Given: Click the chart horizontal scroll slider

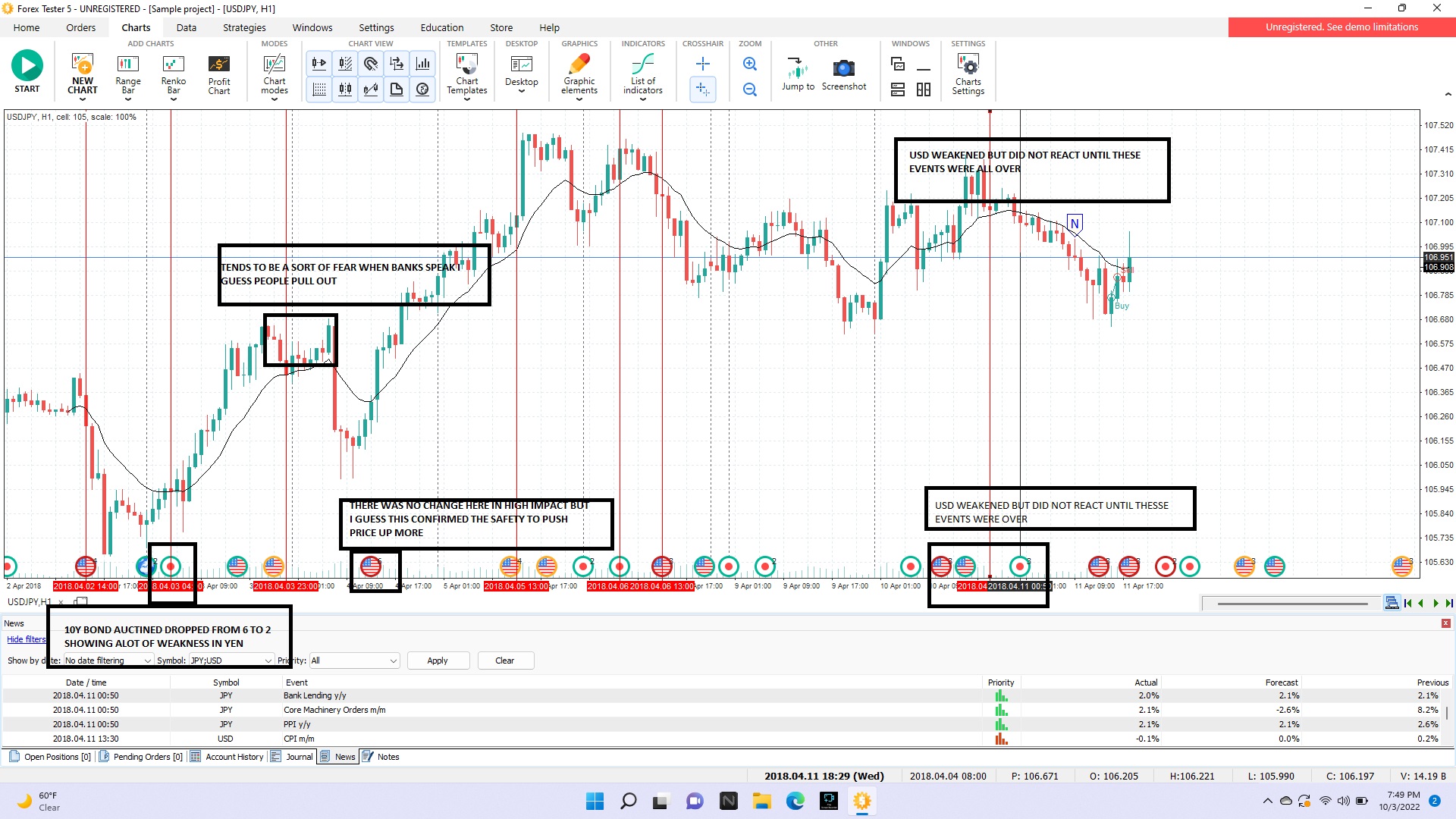Looking at the screenshot, I should (1291, 604).
